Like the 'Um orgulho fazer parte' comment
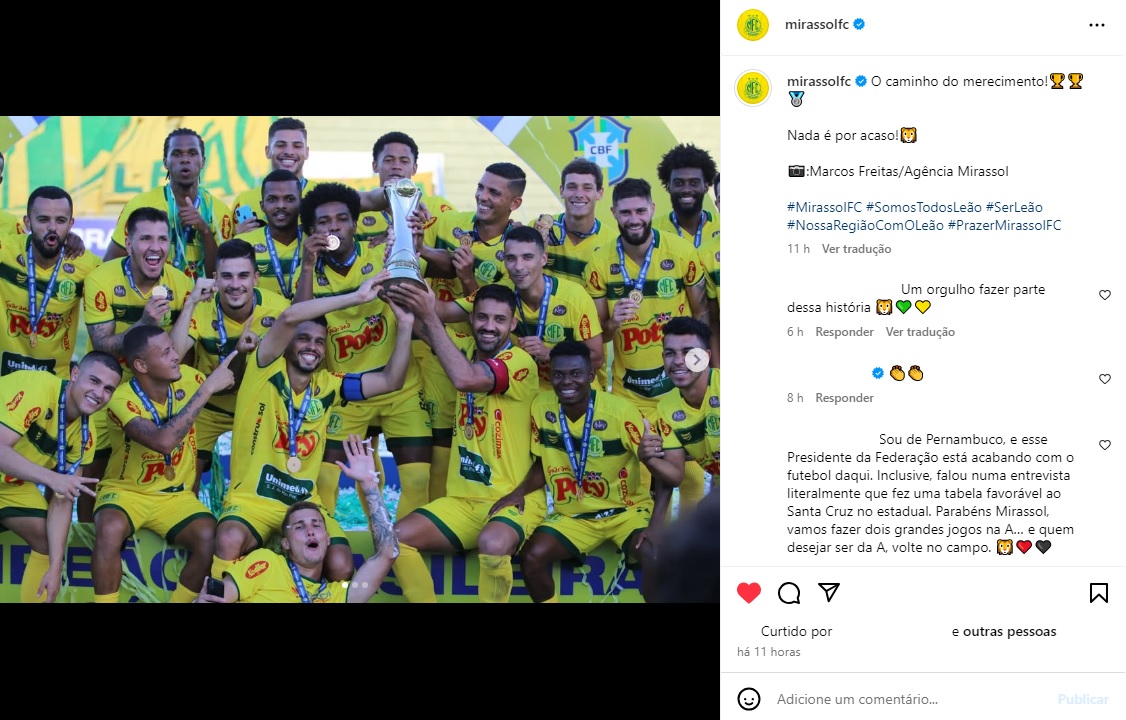 (x=1104, y=295)
